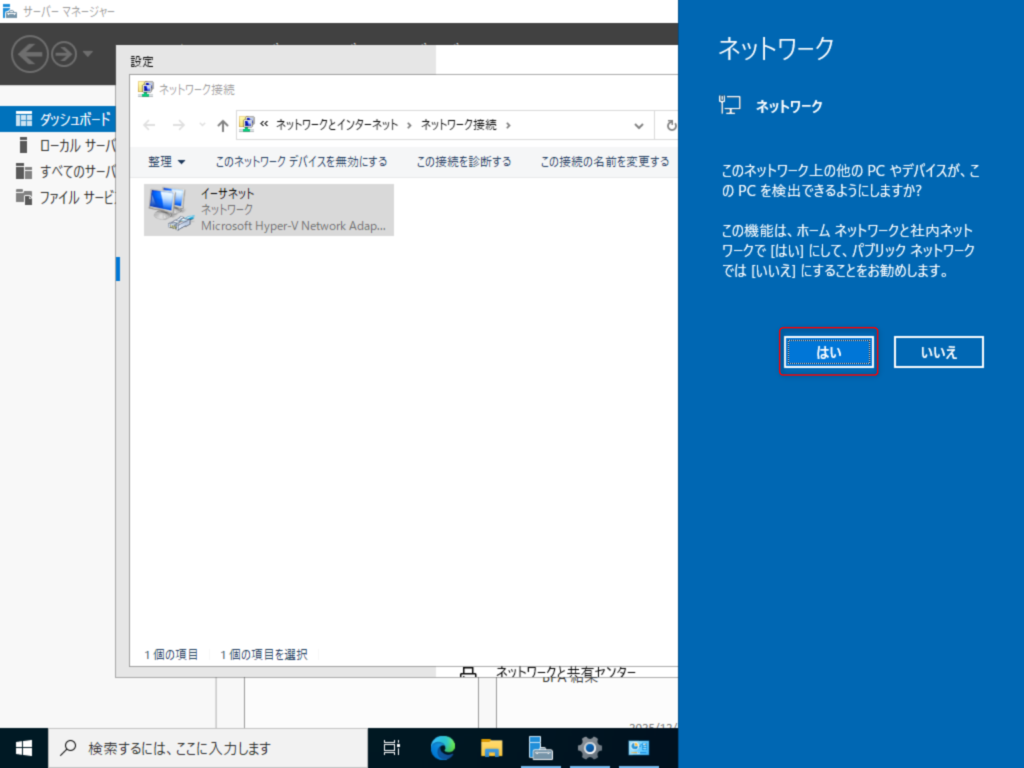This screenshot has width=1024, height=768.
Task: Open the Windows Start menu
Action: pos(24,747)
